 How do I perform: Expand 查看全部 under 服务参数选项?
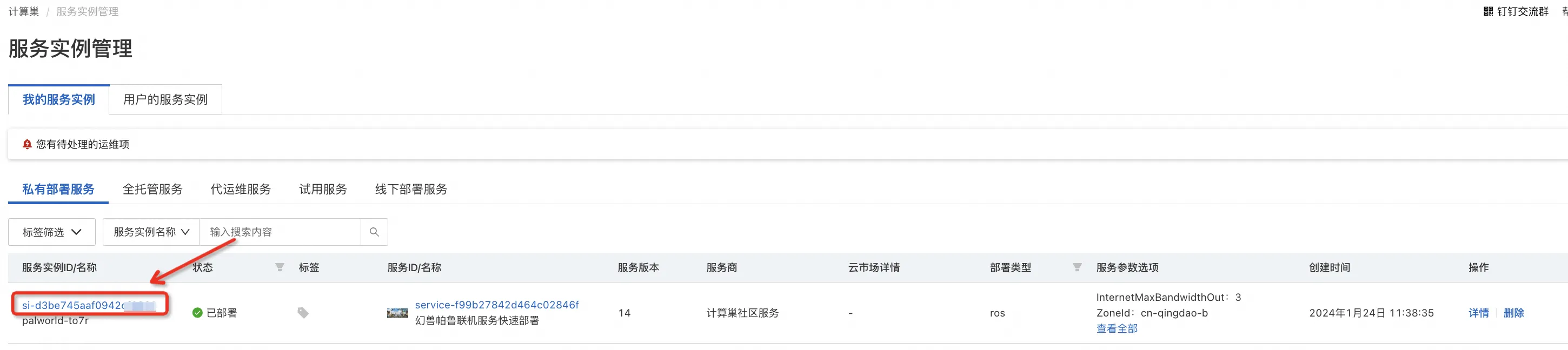[1117, 328]
